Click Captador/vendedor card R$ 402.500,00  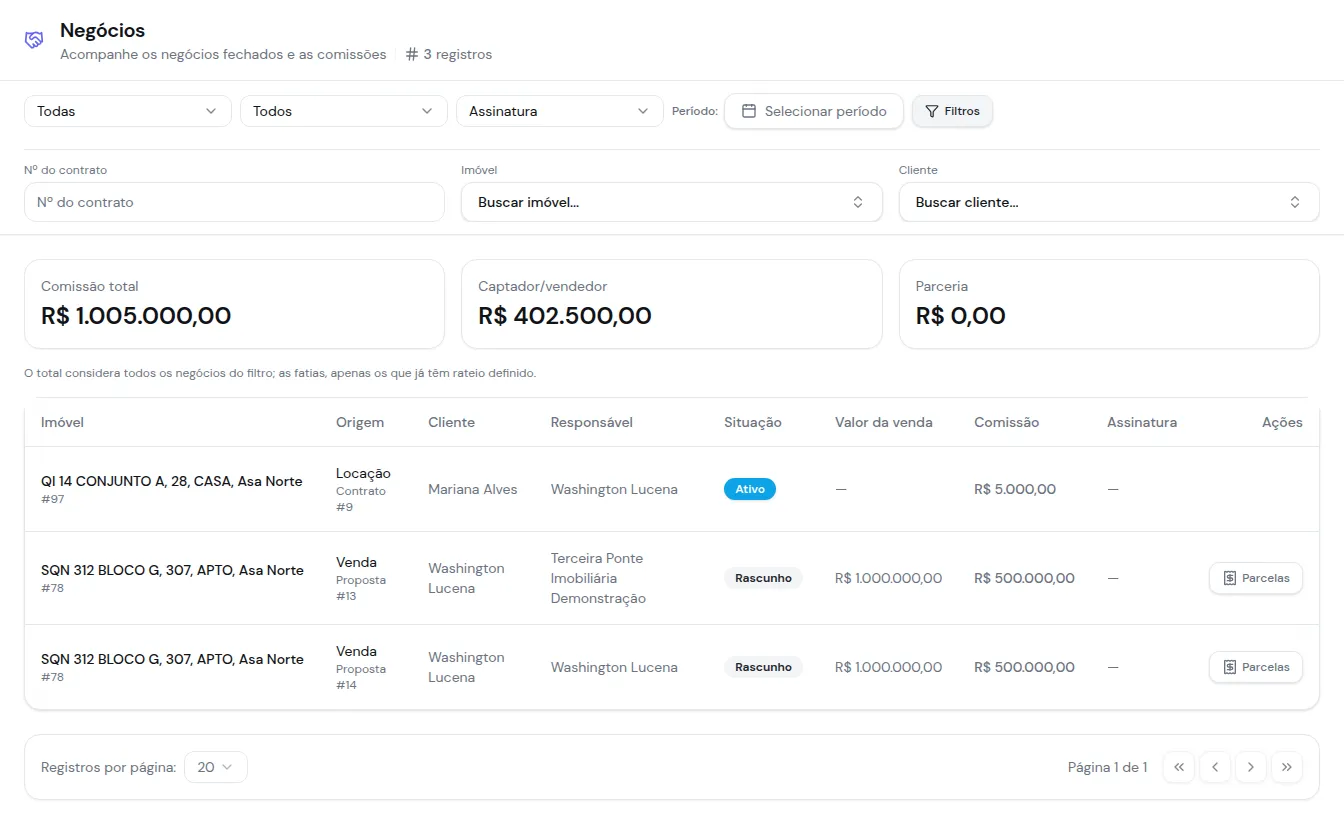pyautogui.click(x=672, y=304)
